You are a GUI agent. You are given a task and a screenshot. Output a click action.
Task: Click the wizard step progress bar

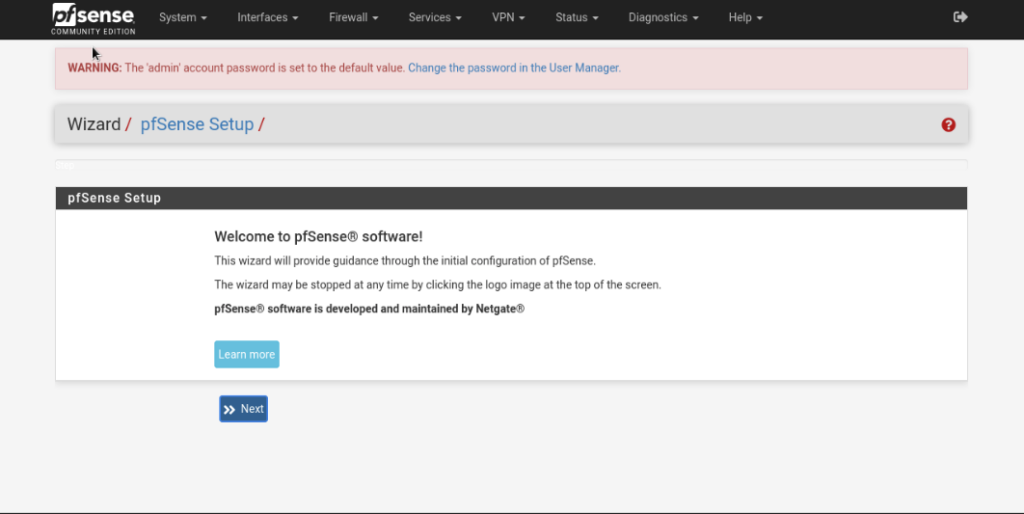click(x=511, y=165)
